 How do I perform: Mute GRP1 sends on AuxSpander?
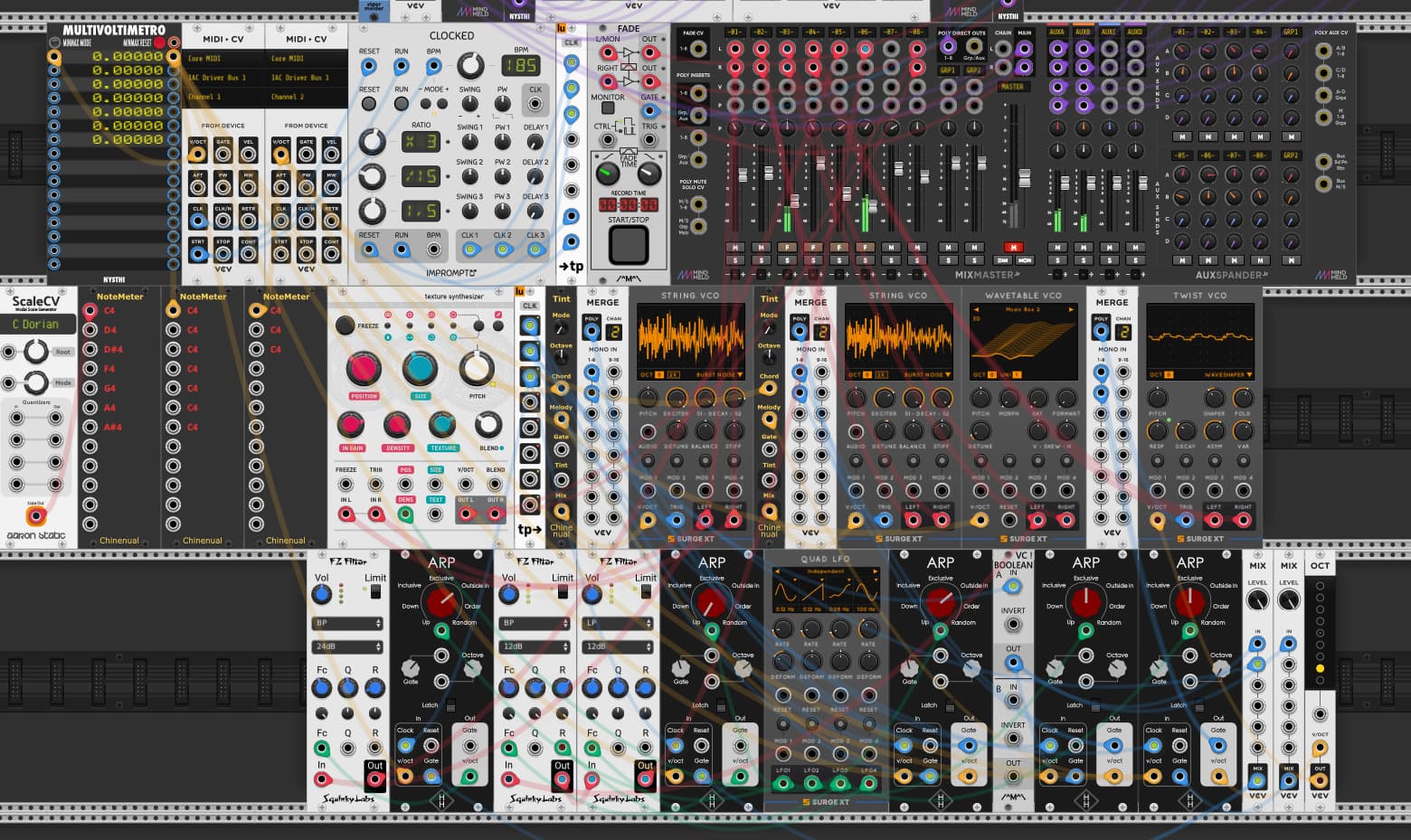[1291, 137]
